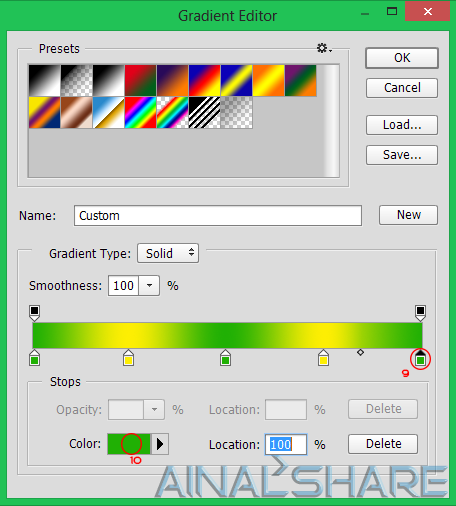This screenshot has width=456, height=506.
Task: Click the color Location field showing 100
Action: 286,444
